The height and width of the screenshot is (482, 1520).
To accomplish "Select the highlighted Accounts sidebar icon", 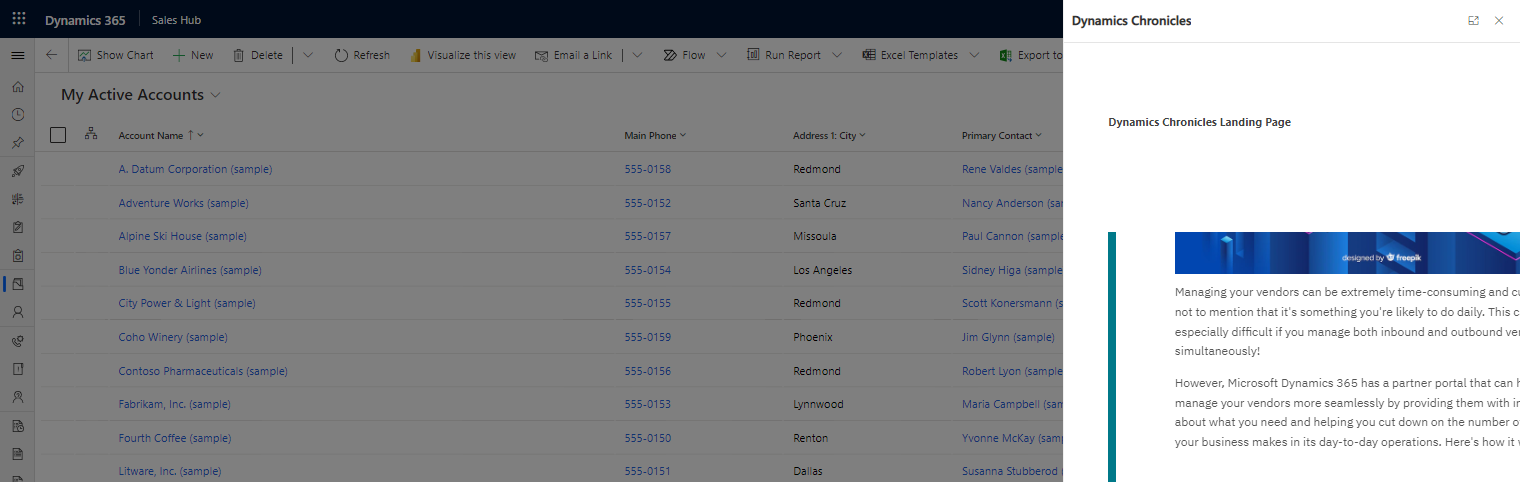I will [17, 284].
